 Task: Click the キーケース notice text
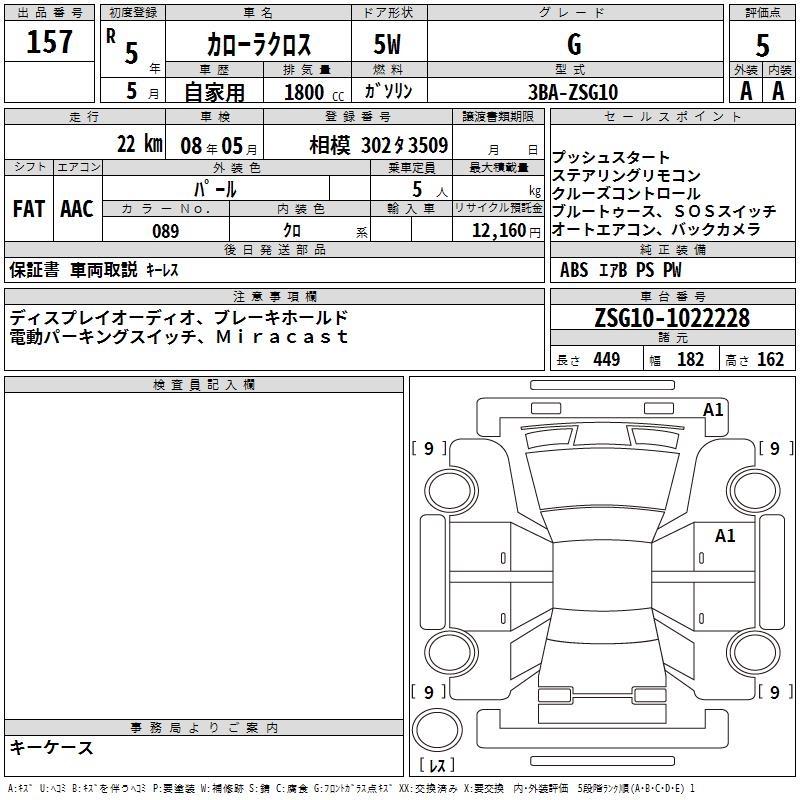52,747
